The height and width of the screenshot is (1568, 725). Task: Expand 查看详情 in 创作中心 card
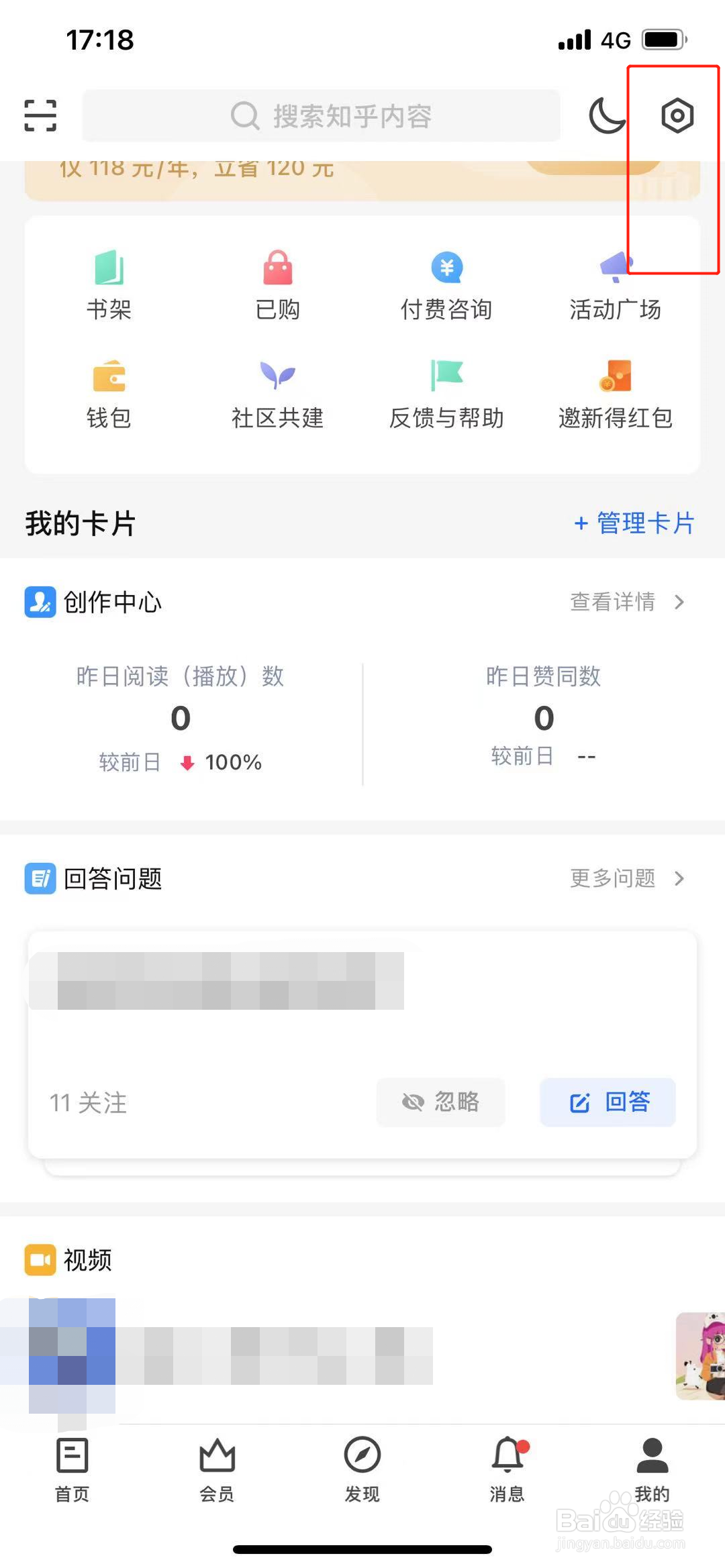tap(628, 602)
